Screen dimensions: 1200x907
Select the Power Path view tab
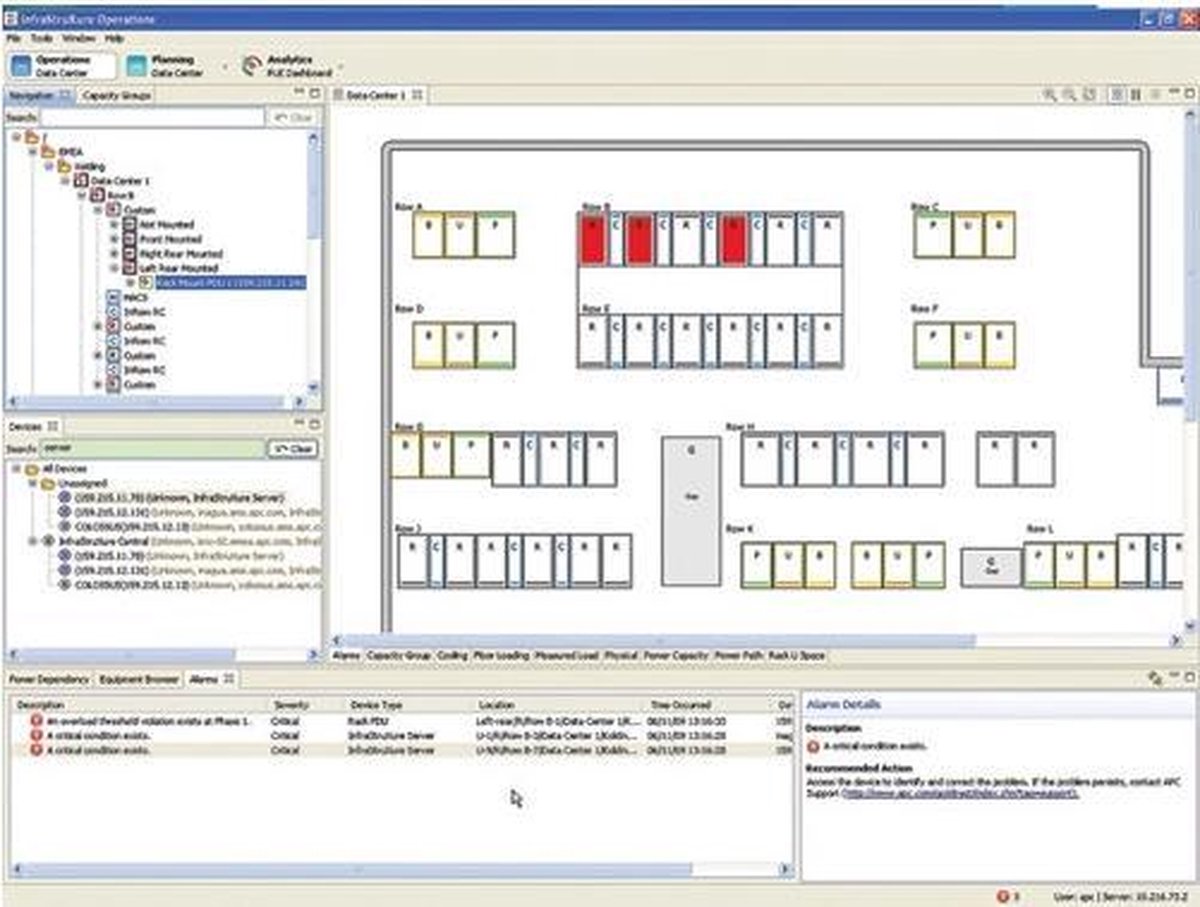[738, 655]
